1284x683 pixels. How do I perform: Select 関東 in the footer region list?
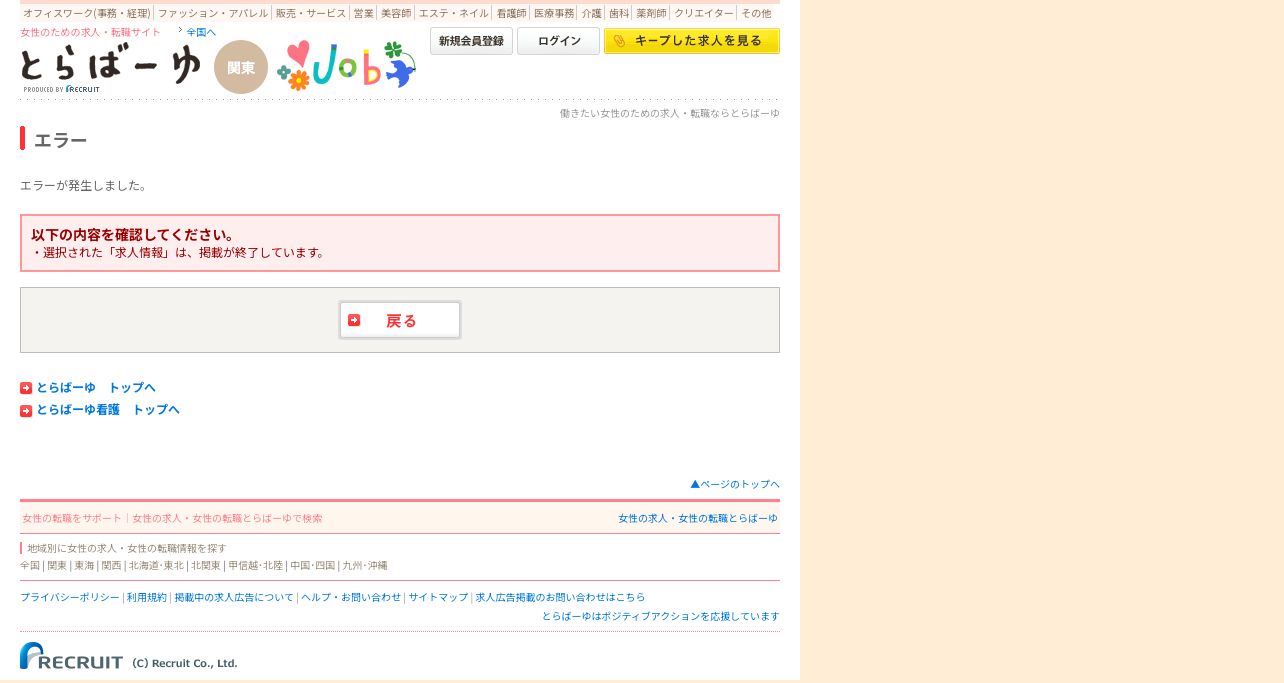[x=57, y=566]
